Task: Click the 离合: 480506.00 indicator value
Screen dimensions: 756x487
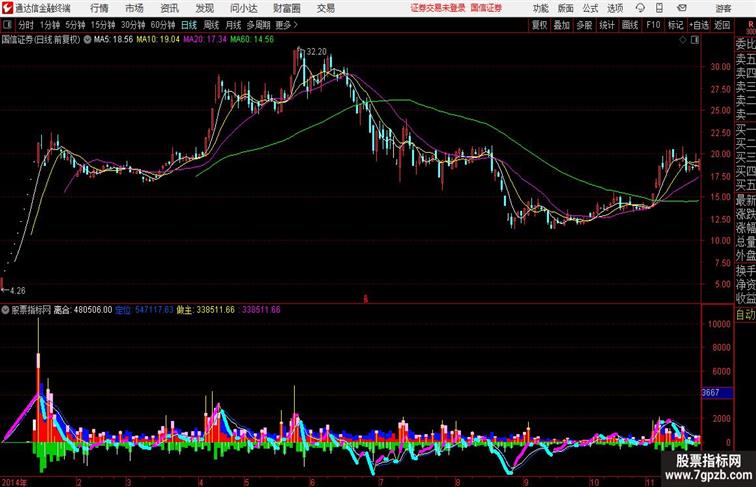Action: pos(83,310)
